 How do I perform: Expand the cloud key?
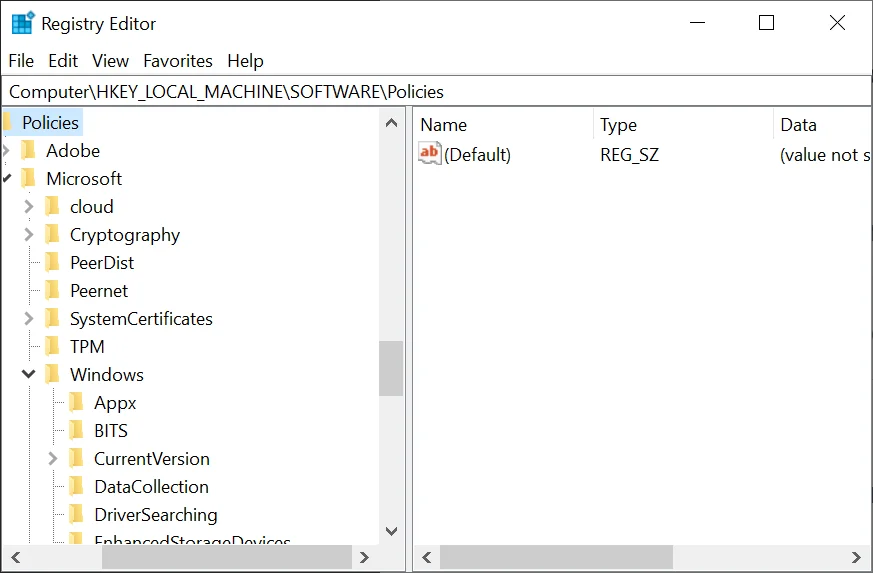[x=29, y=207]
